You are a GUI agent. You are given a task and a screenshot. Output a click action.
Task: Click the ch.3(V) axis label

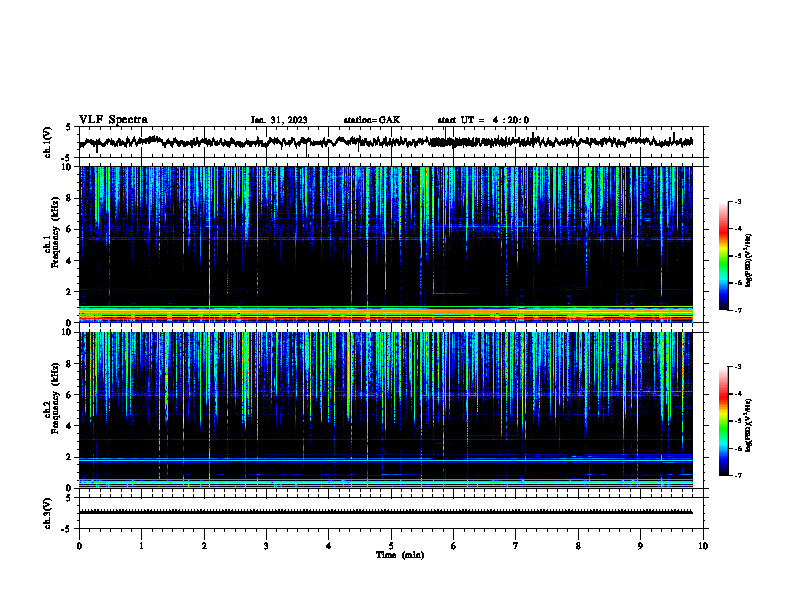[48, 513]
